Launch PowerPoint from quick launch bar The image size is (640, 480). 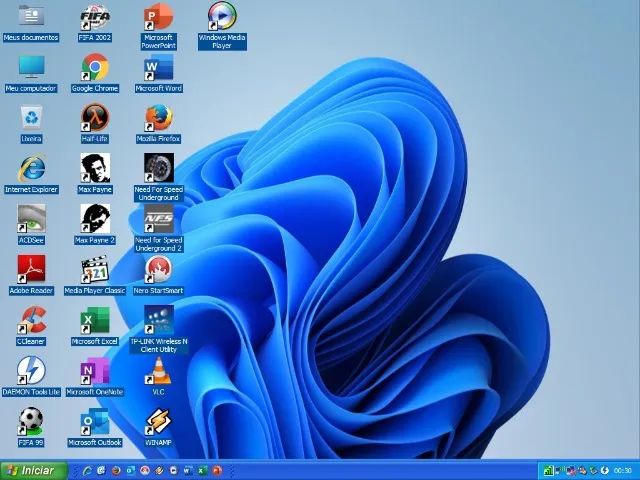[217, 471]
